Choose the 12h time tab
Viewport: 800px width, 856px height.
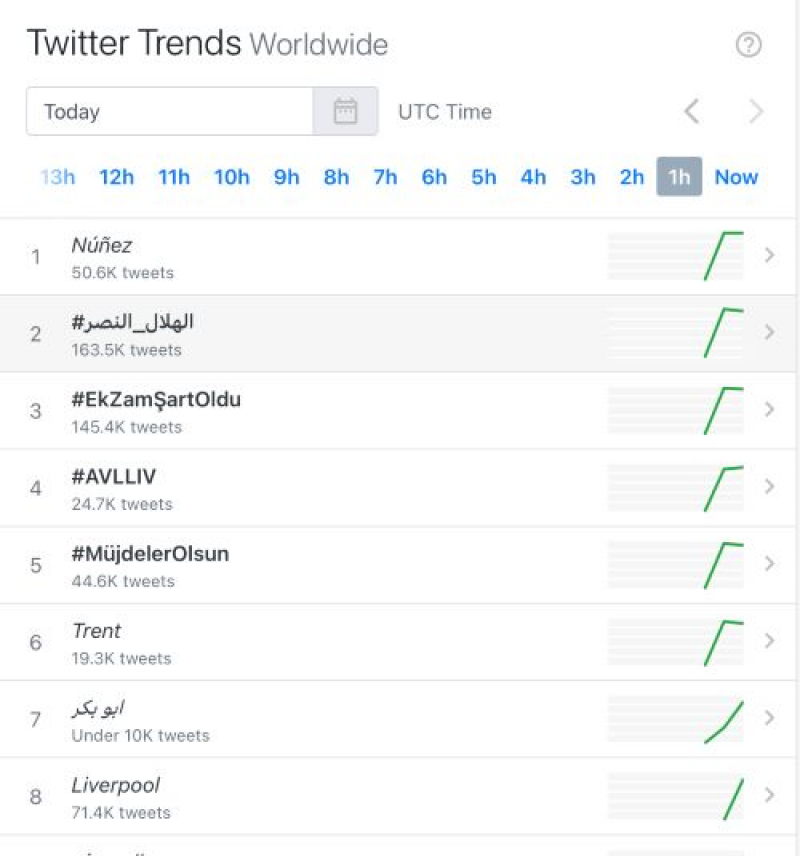point(116,177)
